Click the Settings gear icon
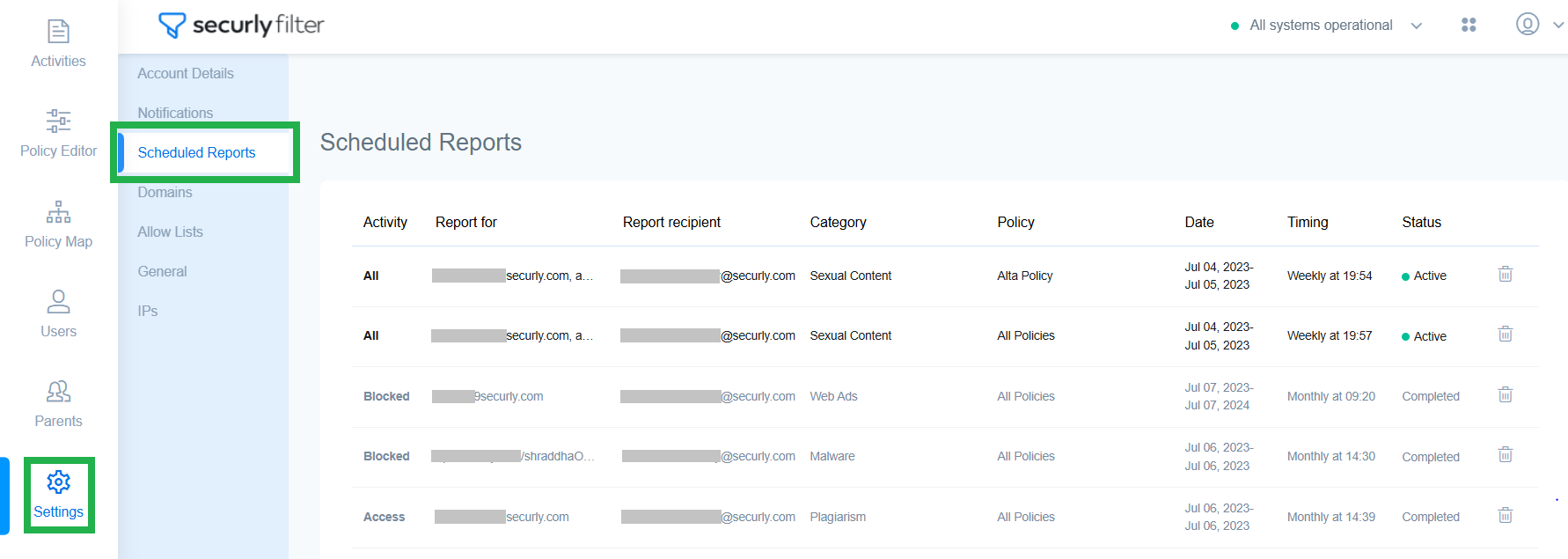Viewport: 1568px width, 559px height. click(58, 482)
